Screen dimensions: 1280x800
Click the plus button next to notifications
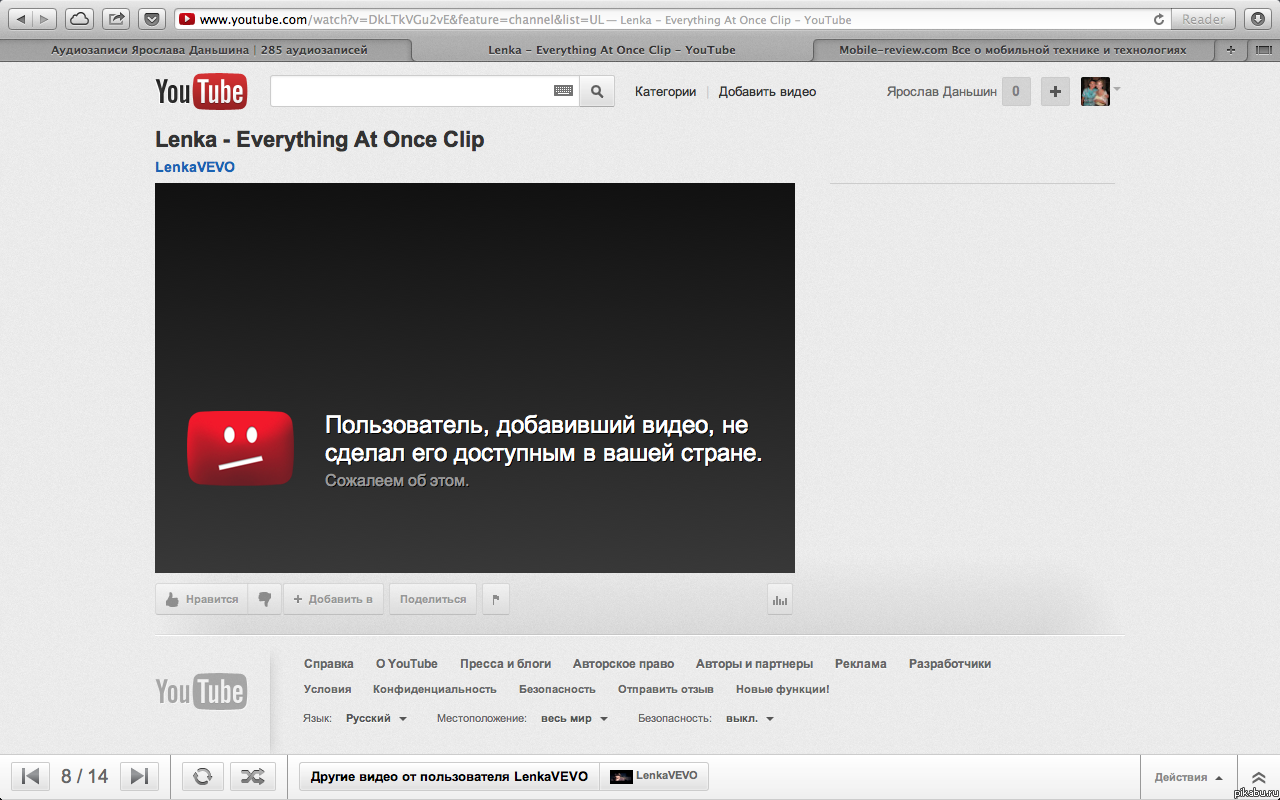coord(1055,91)
